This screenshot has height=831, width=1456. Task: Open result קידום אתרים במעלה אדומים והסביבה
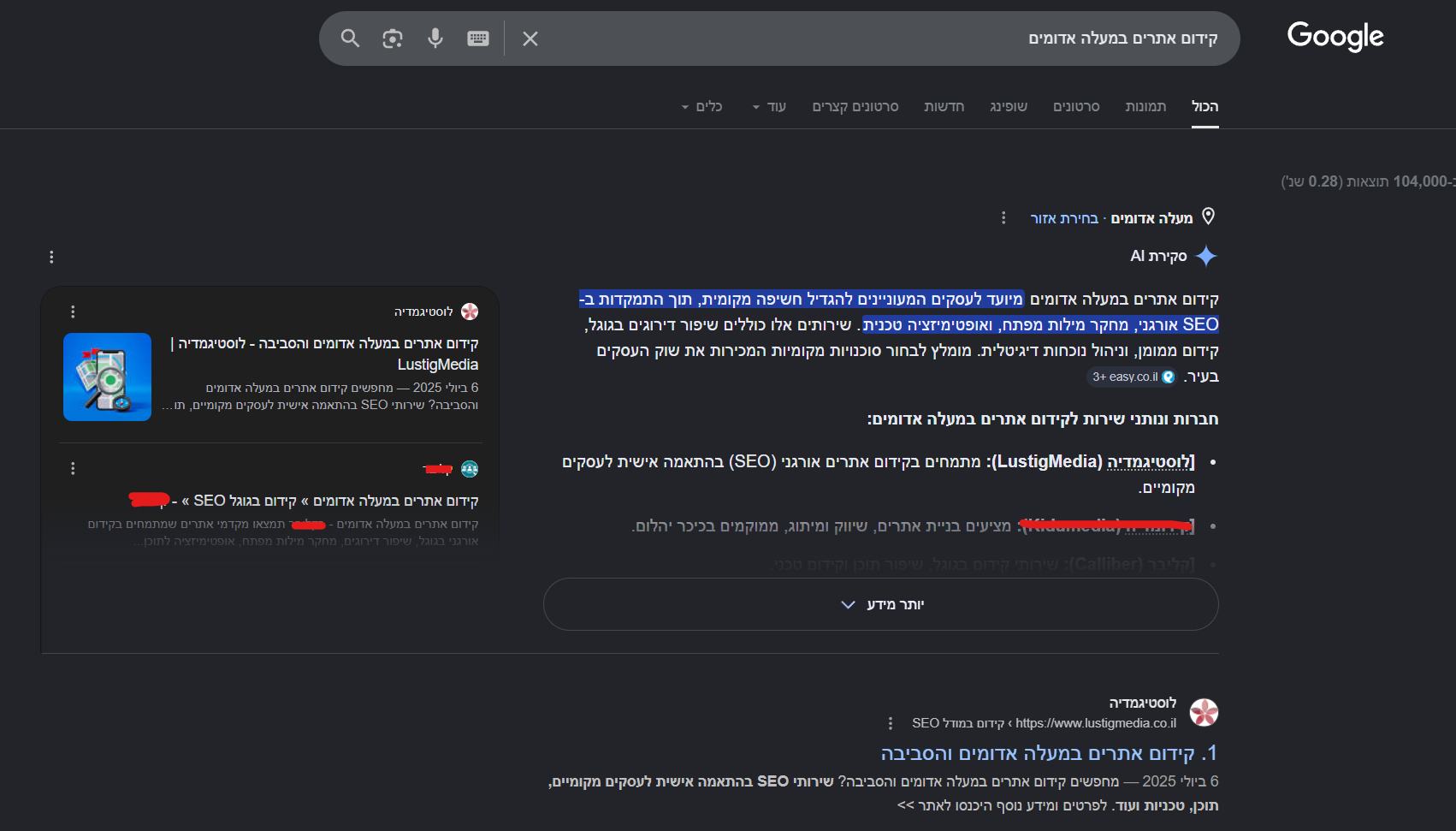1049,753
